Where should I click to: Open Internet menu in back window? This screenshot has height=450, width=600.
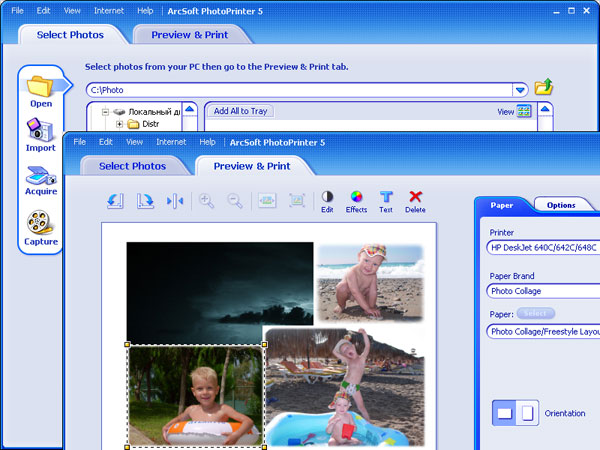pyautogui.click(x=109, y=11)
